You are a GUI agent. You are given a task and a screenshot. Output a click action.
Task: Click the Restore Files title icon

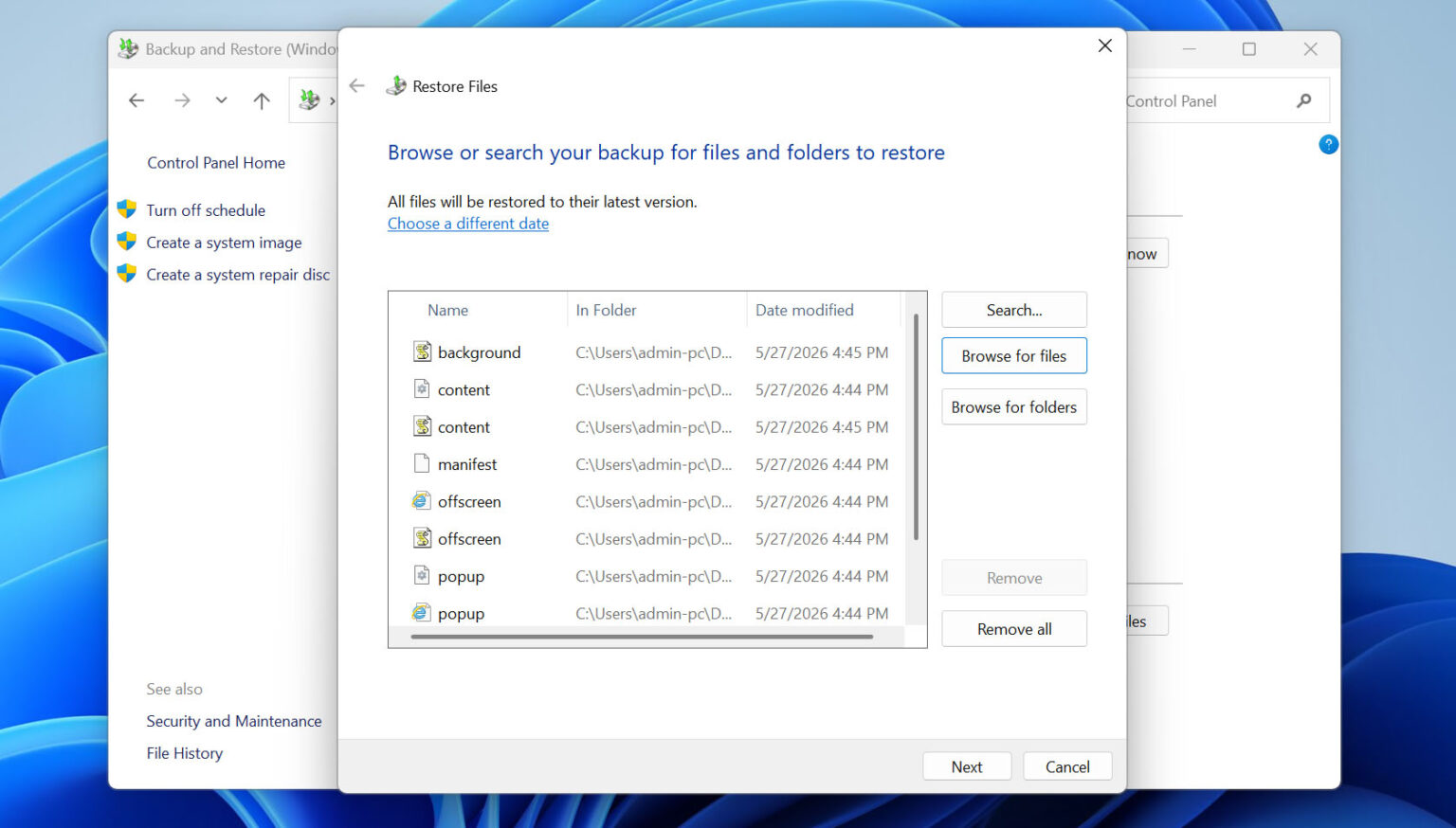pyautogui.click(x=396, y=86)
